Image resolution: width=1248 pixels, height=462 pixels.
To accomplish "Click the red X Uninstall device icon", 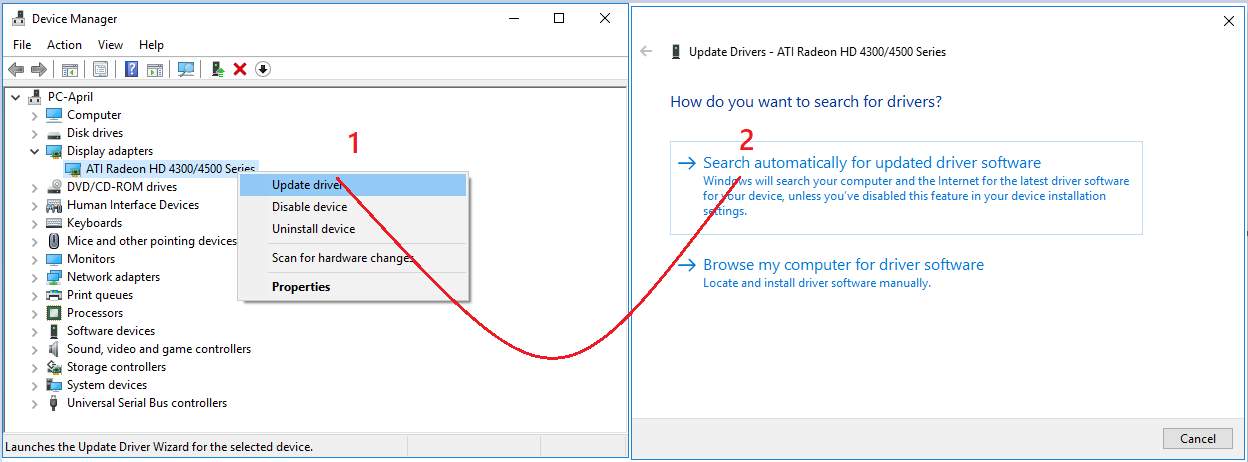I will pyautogui.click(x=240, y=69).
